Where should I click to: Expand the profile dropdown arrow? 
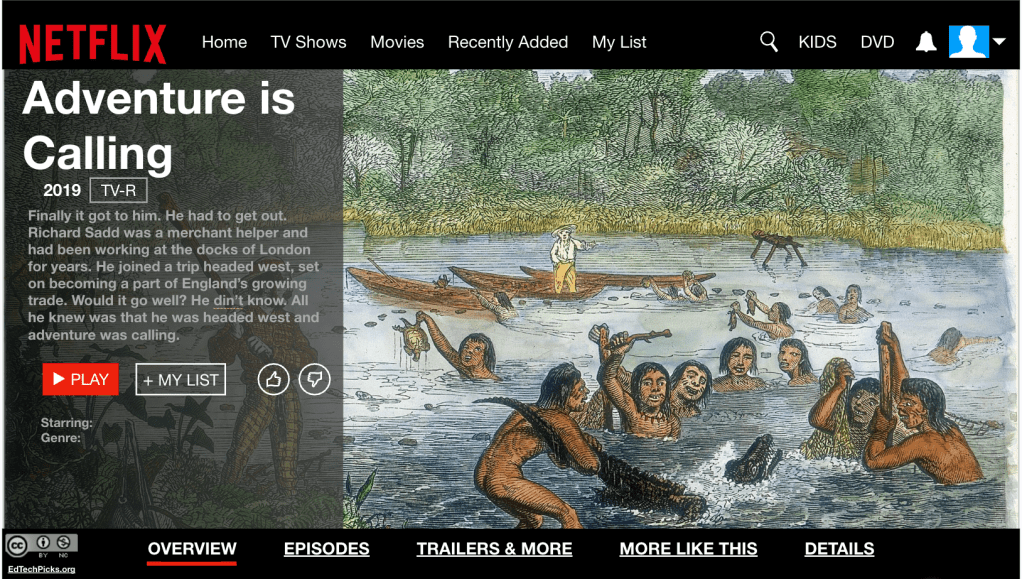click(999, 41)
